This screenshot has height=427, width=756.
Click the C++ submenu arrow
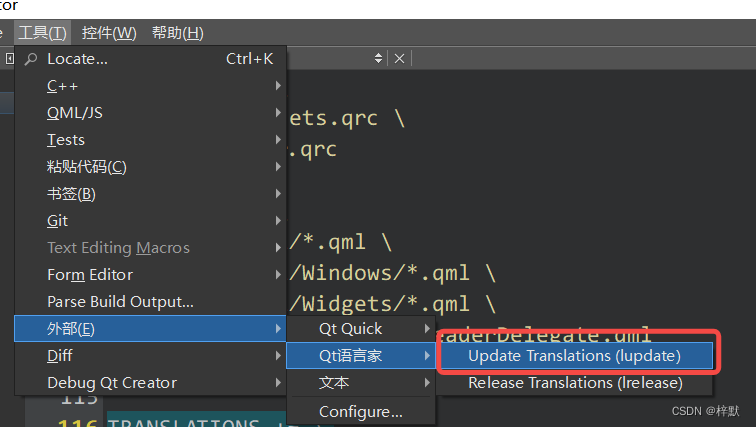coord(278,86)
